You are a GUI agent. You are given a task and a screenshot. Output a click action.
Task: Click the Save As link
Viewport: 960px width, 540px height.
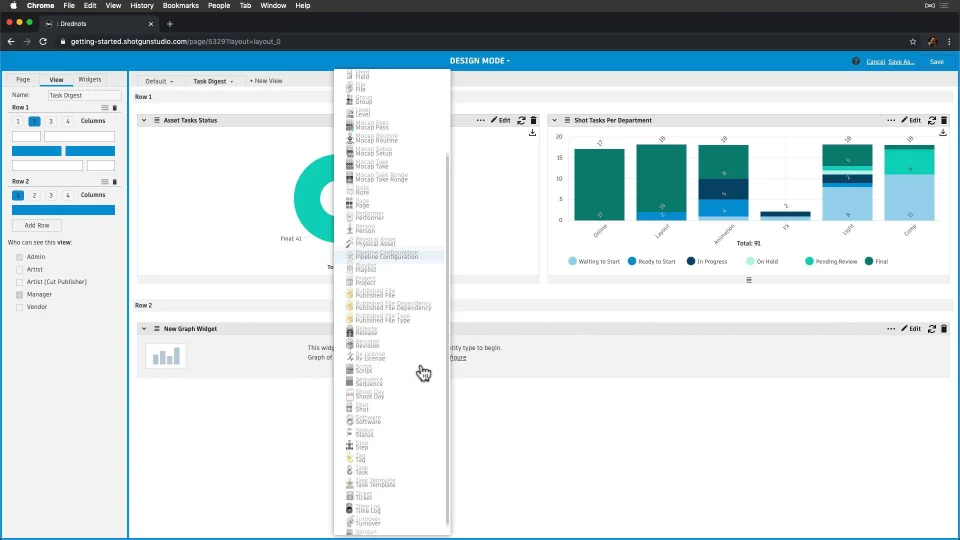(x=901, y=62)
